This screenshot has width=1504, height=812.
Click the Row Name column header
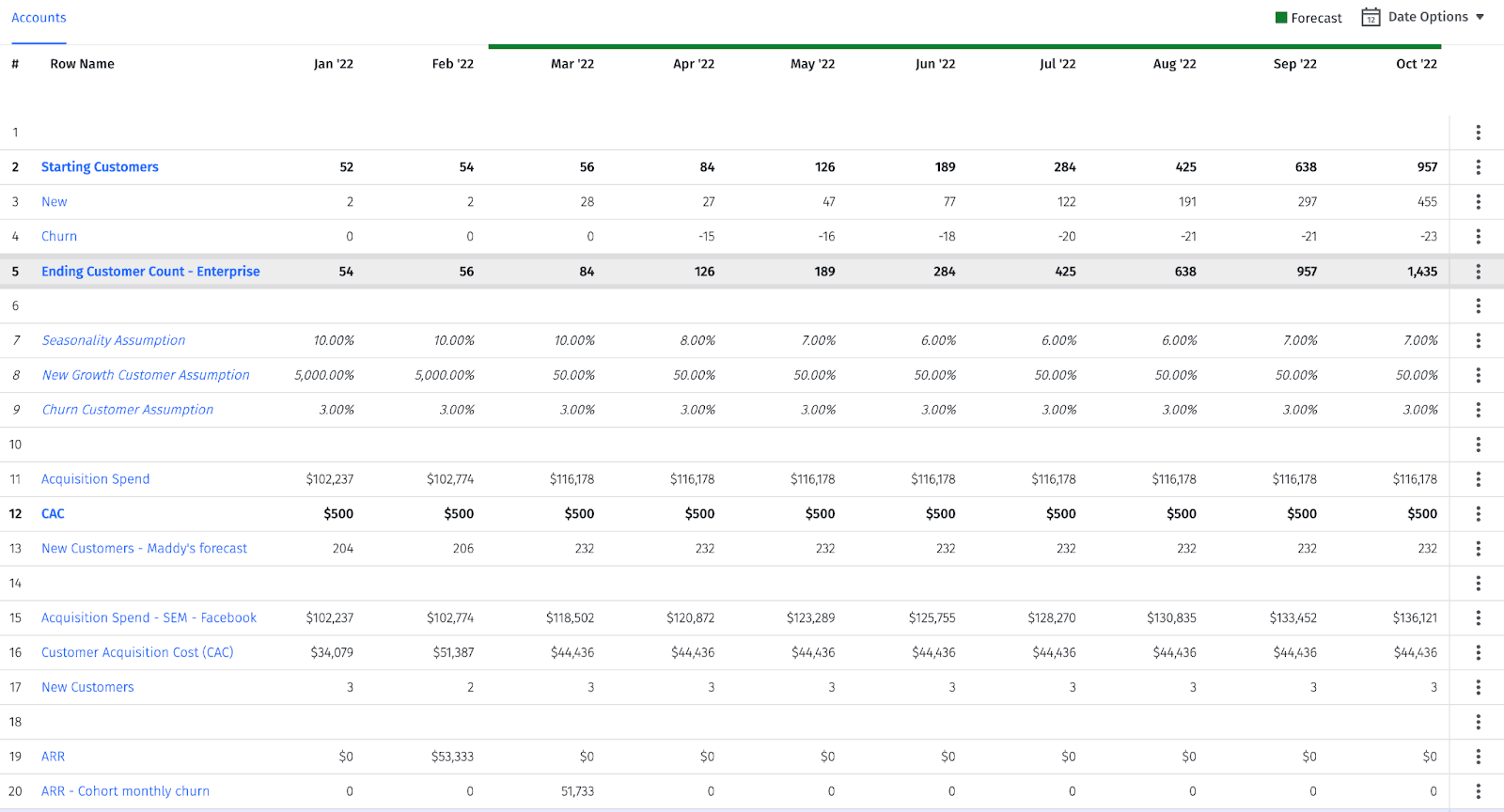[x=82, y=64]
